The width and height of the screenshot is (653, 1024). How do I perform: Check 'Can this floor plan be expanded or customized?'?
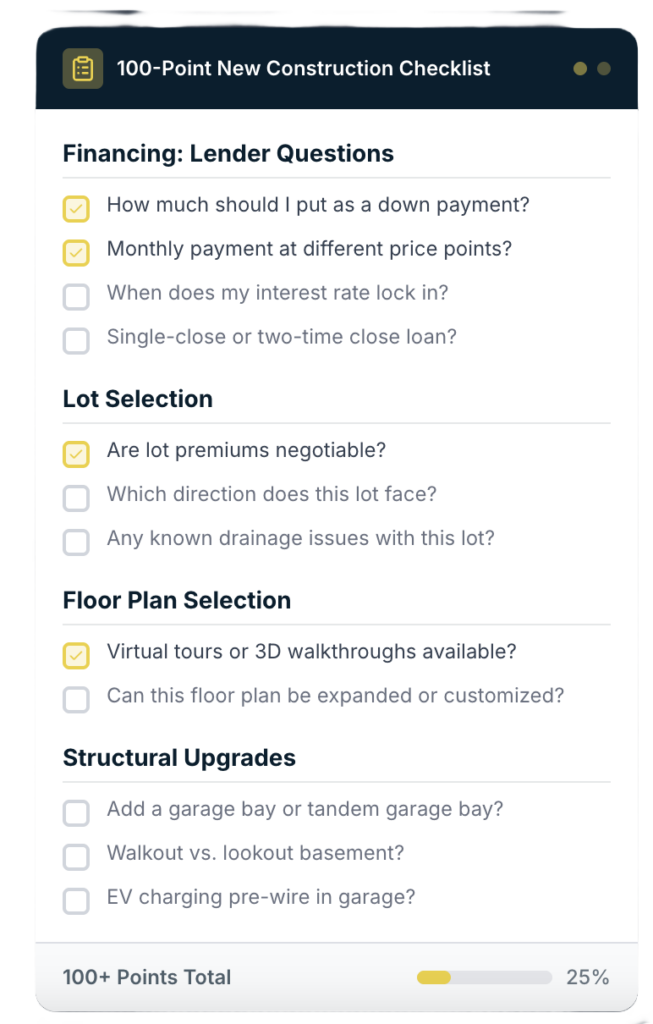[76, 698]
